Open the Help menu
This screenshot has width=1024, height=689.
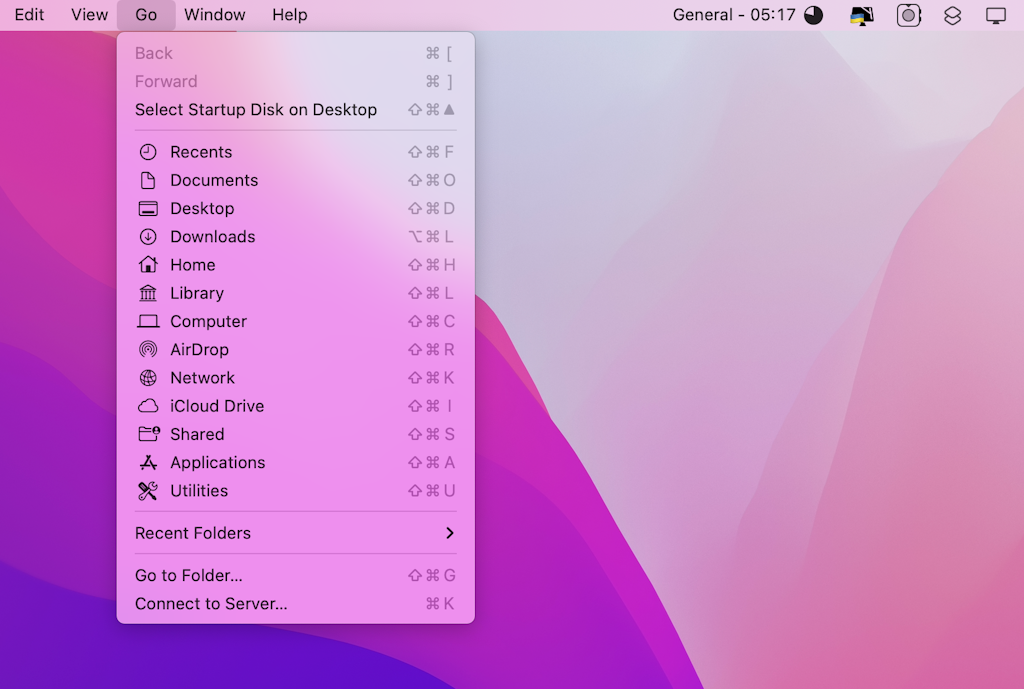pyautogui.click(x=291, y=14)
